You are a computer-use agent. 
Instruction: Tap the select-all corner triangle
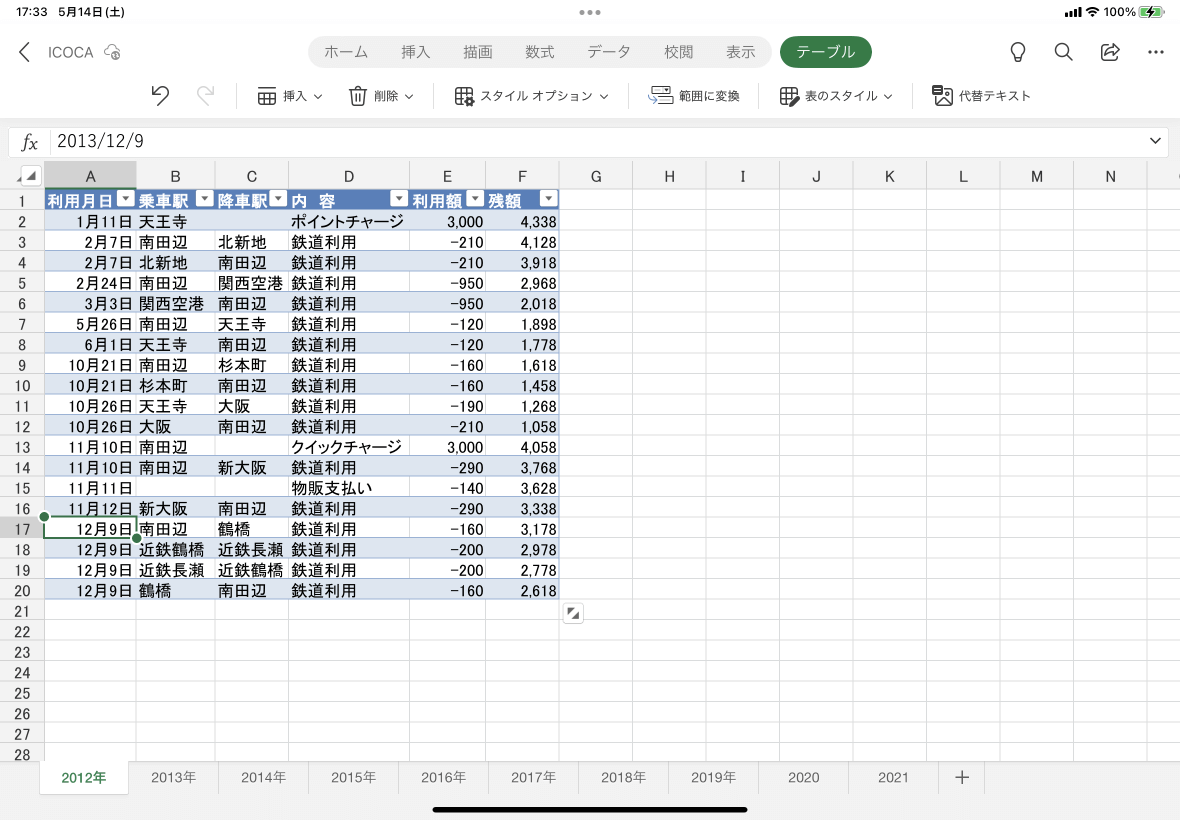(x=30, y=176)
